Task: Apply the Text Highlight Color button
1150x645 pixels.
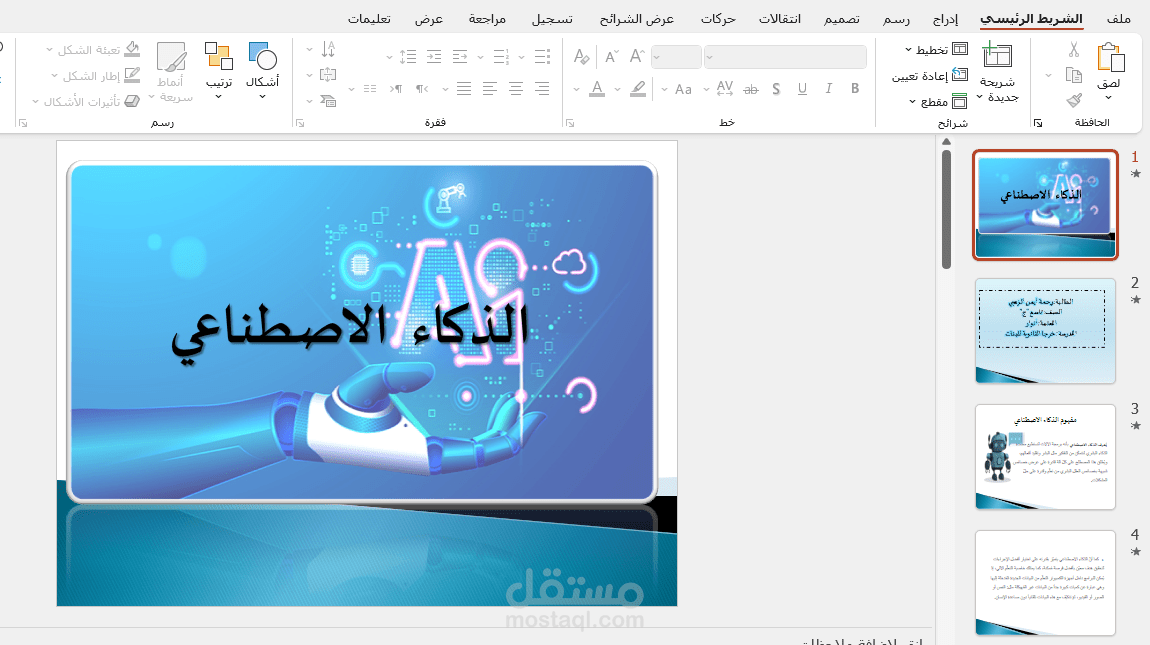Action: click(x=638, y=89)
